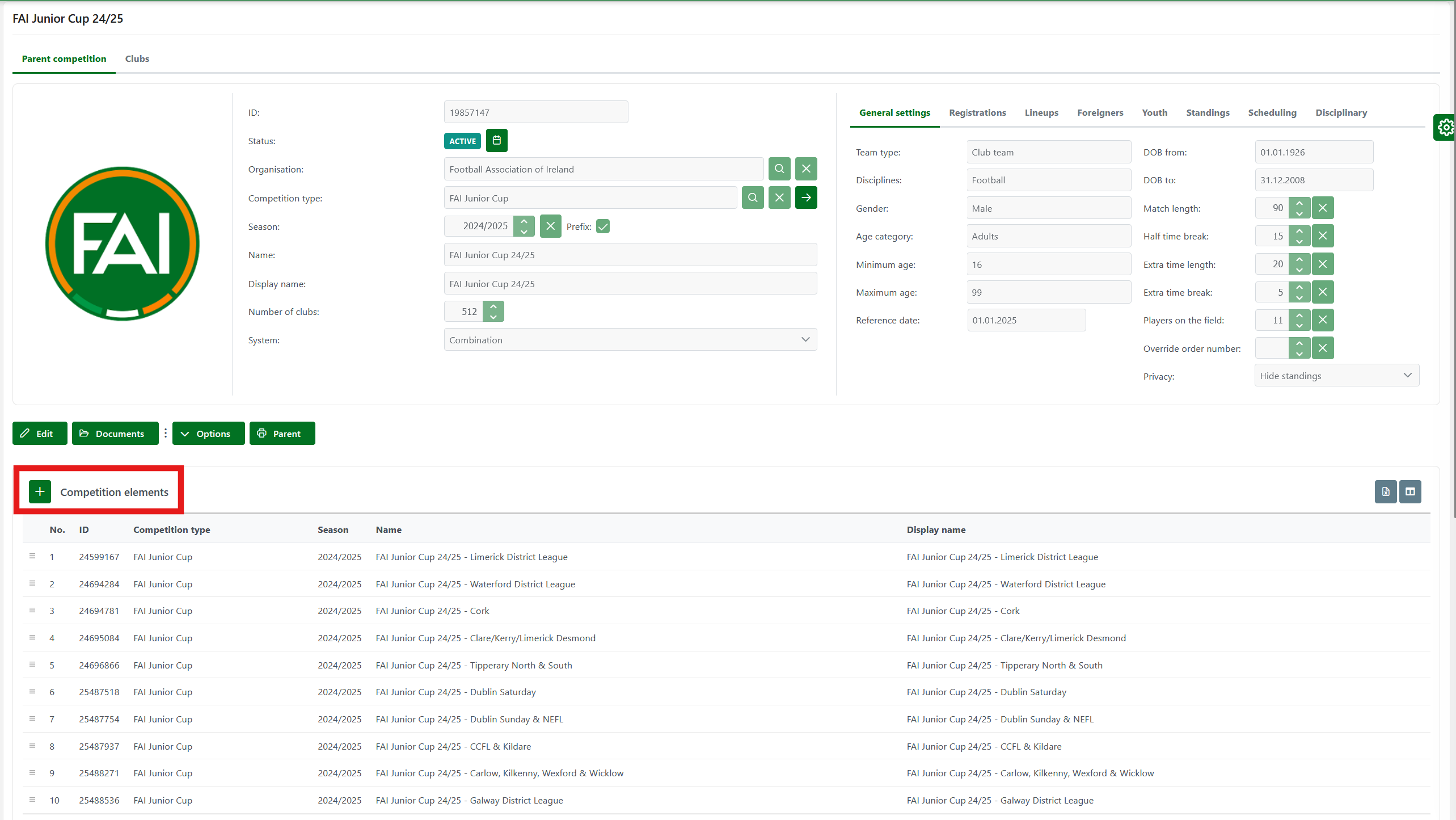This screenshot has width=1456, height=820.
Task: Click the Display name input field
Action: 630,284
